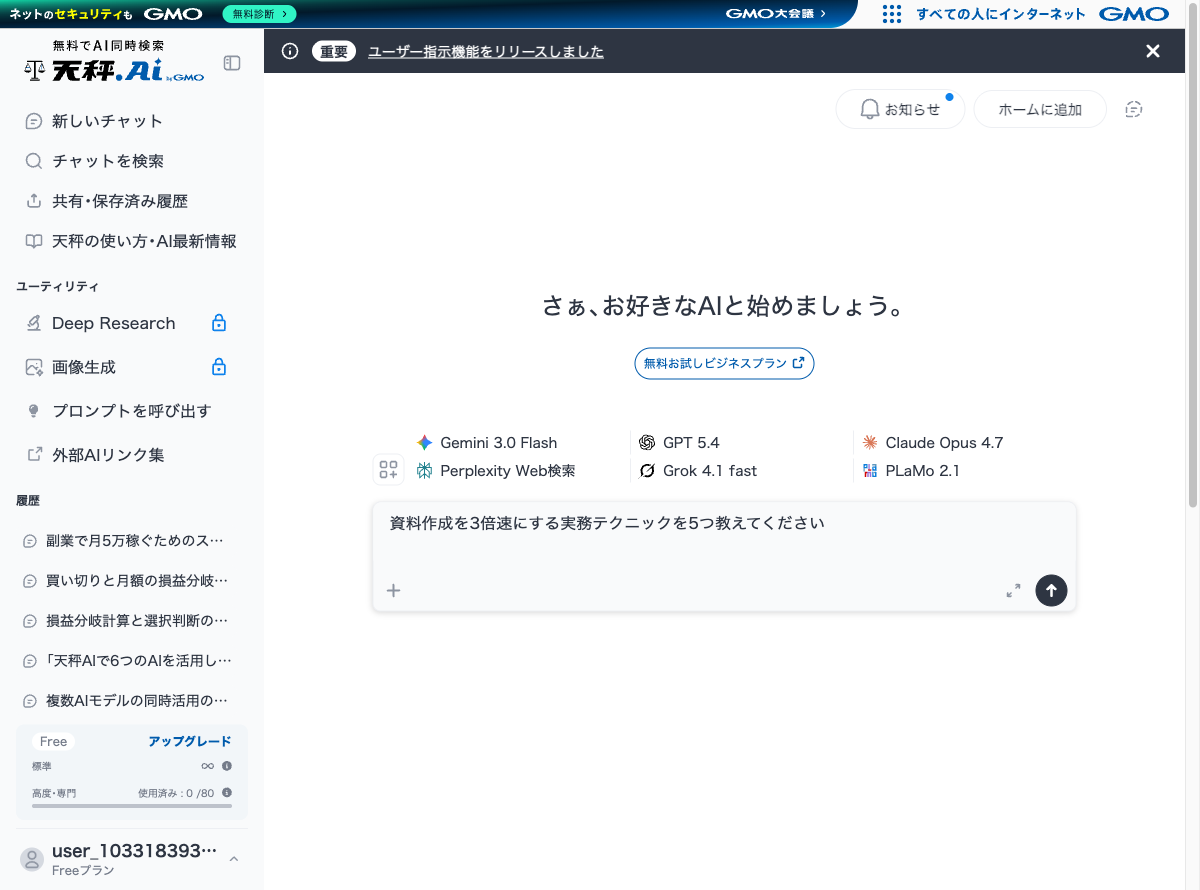
Task: Click the 無料お試しビジネスプラン button
Action: pyautogui.click(x=723, y=363)
